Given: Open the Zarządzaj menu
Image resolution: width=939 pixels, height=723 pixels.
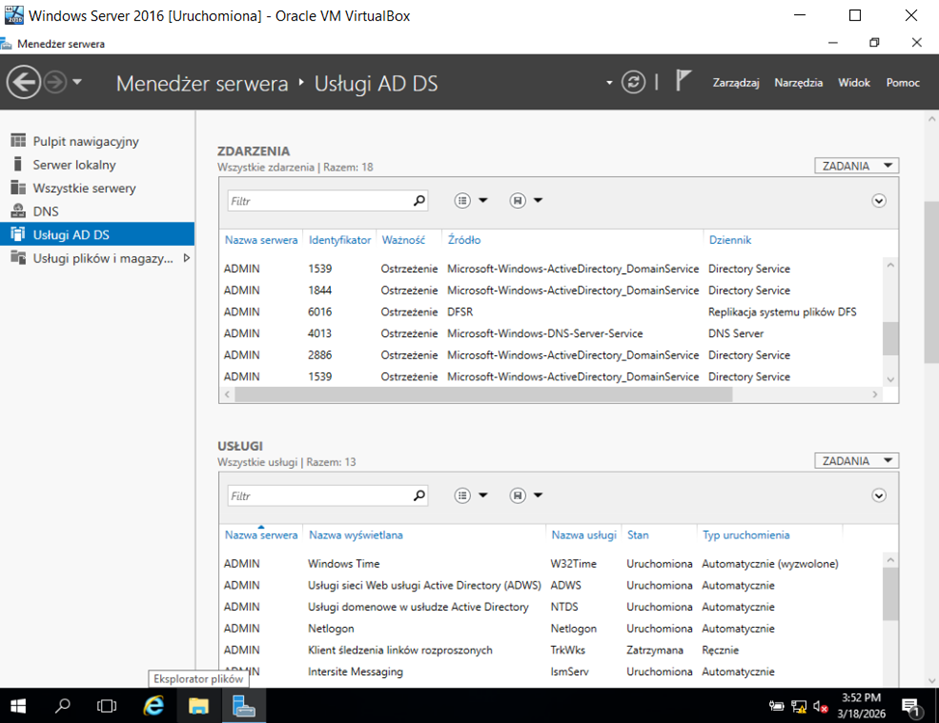Looking at the screenshot, I should point(735,83).
